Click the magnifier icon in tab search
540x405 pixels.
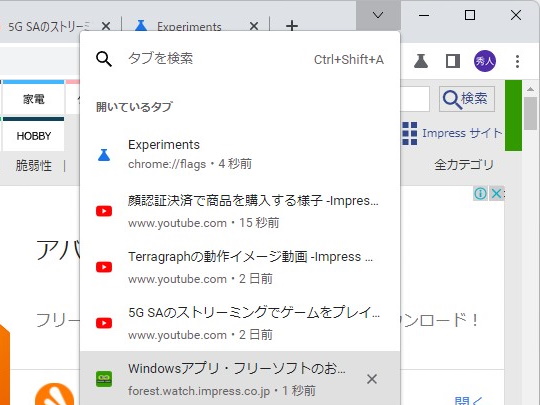tap(104, 59)
